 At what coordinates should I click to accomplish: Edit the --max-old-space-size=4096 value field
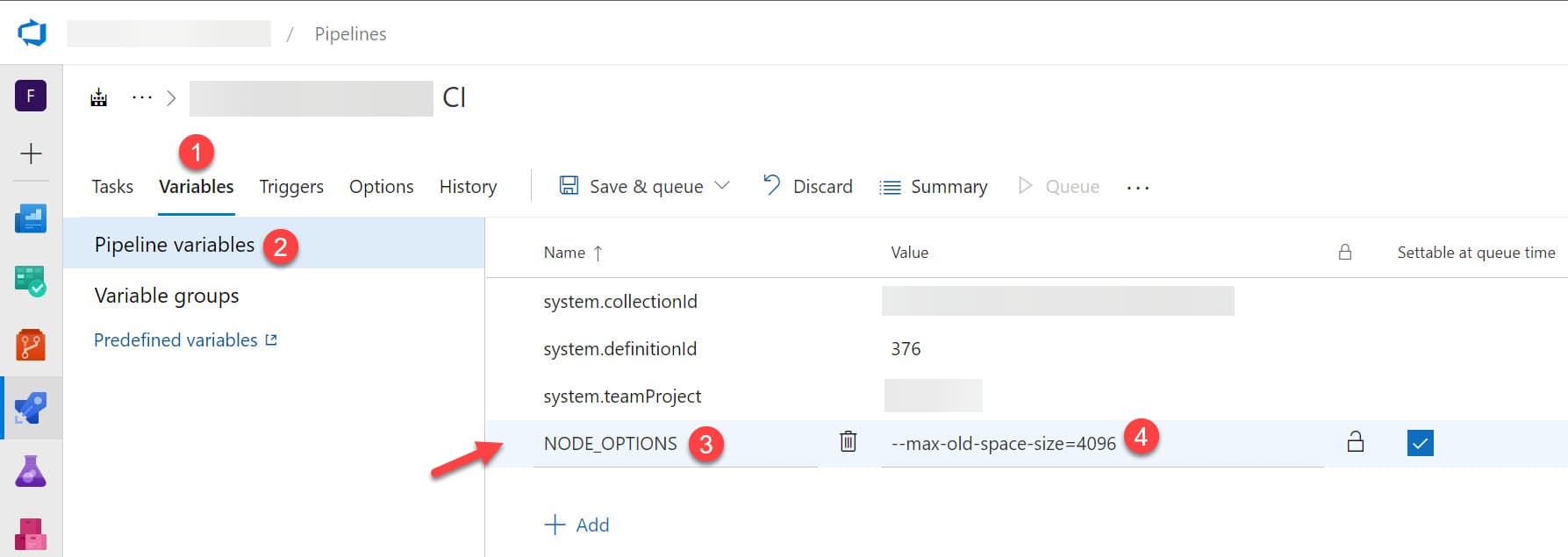click(x=1102, y=444)
